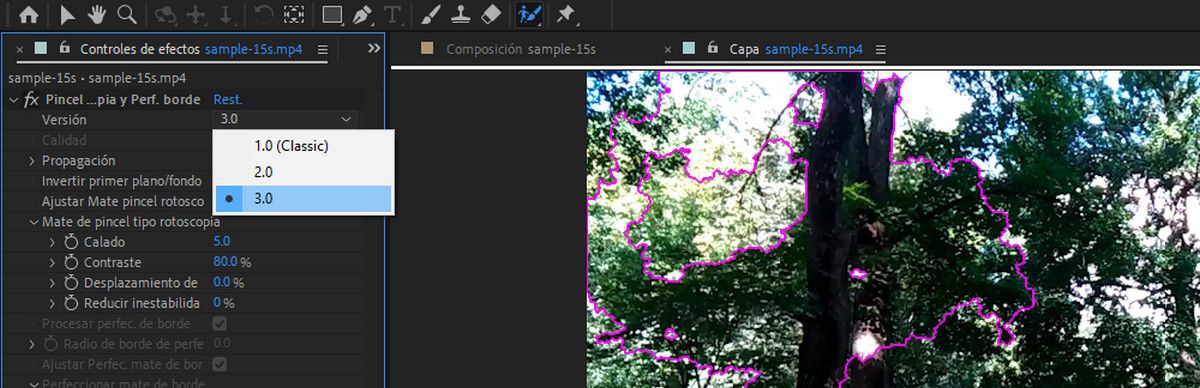The height and width of the screenshot is (388, 1200).
Task: Choose version 3.0 option
Action: (304, 199)
